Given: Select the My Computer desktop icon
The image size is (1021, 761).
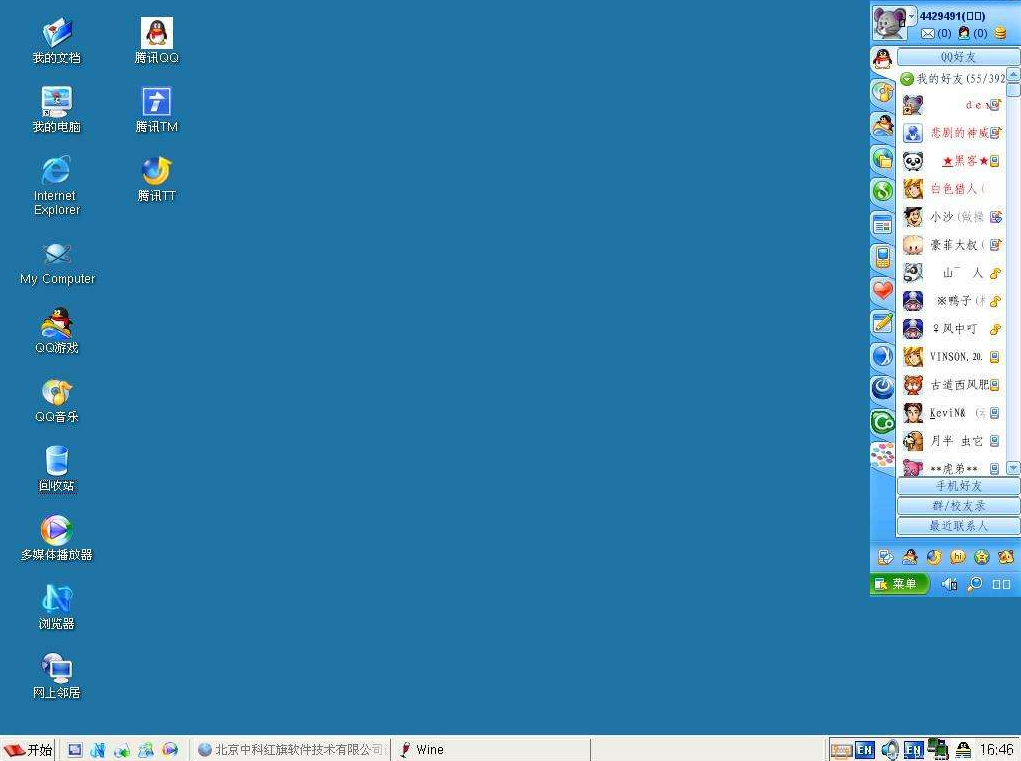Looking at the screenshot, I should pos(57,264).
